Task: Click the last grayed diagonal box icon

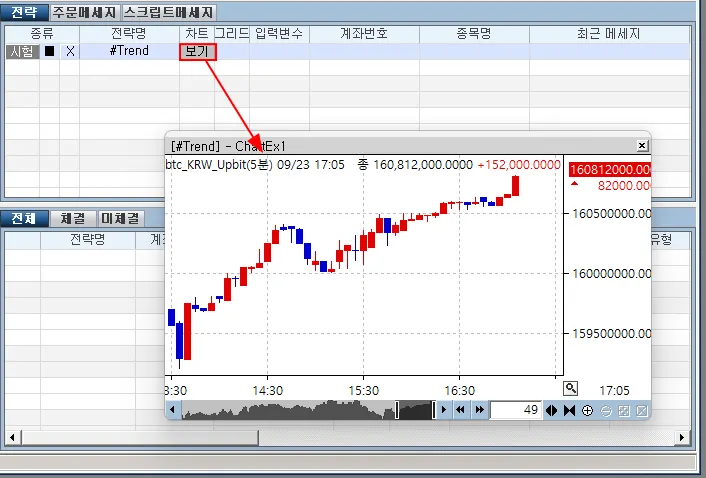Action: coord(642,410)
